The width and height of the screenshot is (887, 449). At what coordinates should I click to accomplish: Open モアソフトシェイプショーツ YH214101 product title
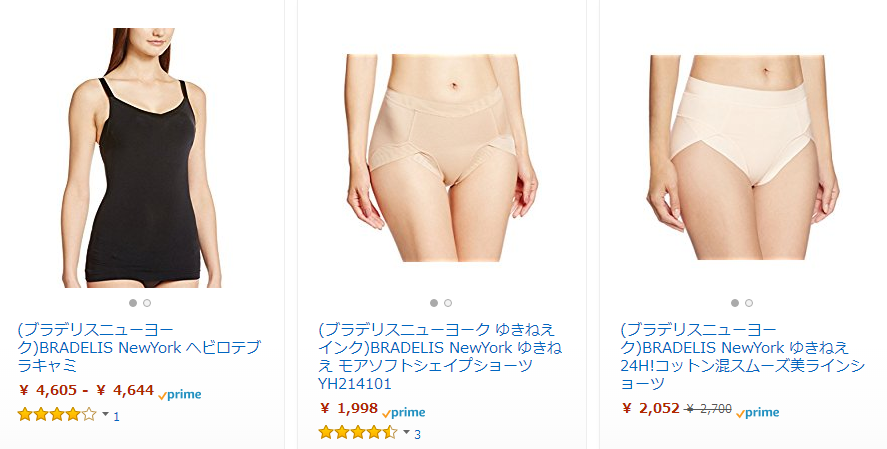pyautogui.click(x=440, y=356)
